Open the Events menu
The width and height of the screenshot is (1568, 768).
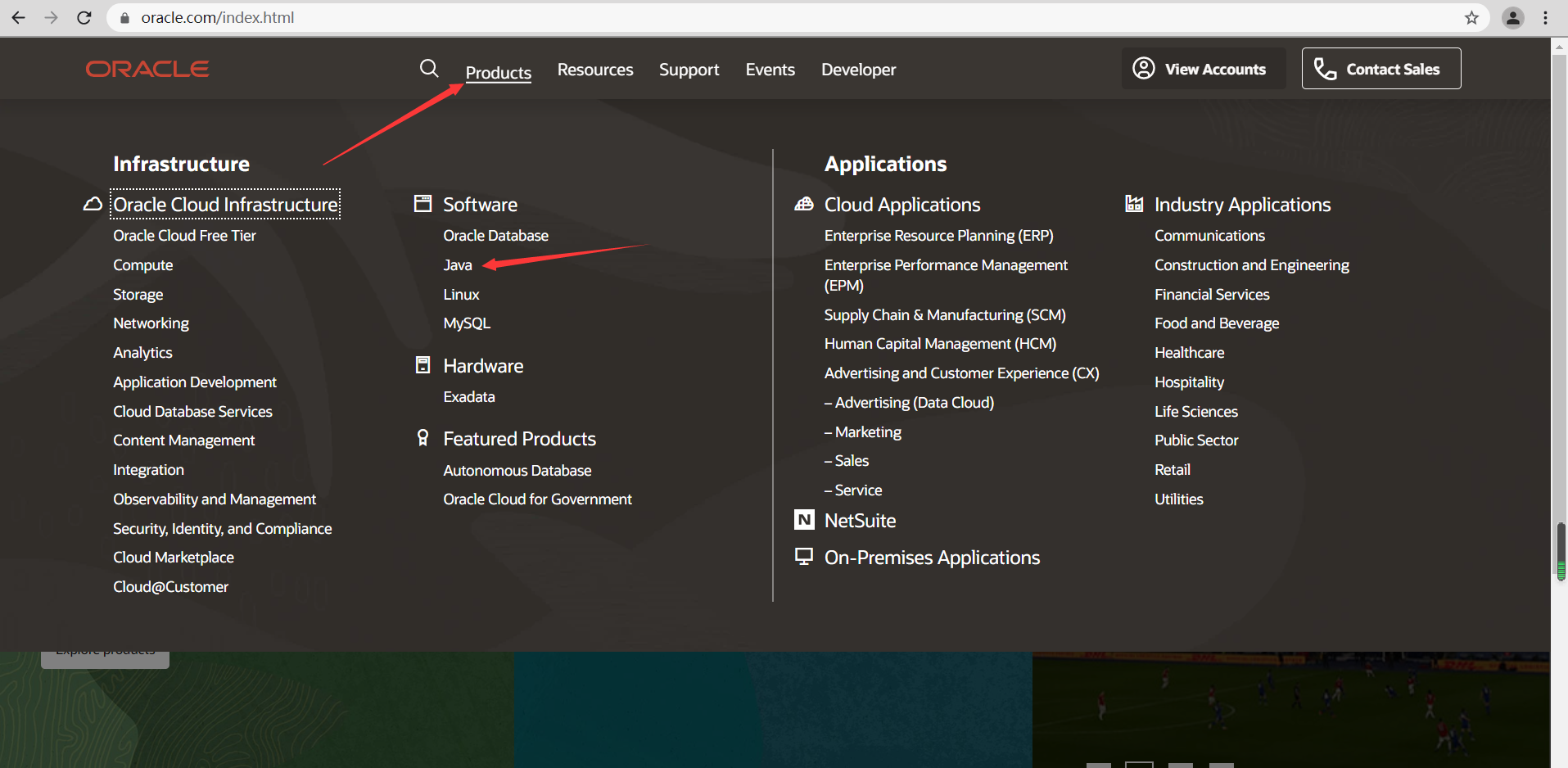tap(770, 70)
